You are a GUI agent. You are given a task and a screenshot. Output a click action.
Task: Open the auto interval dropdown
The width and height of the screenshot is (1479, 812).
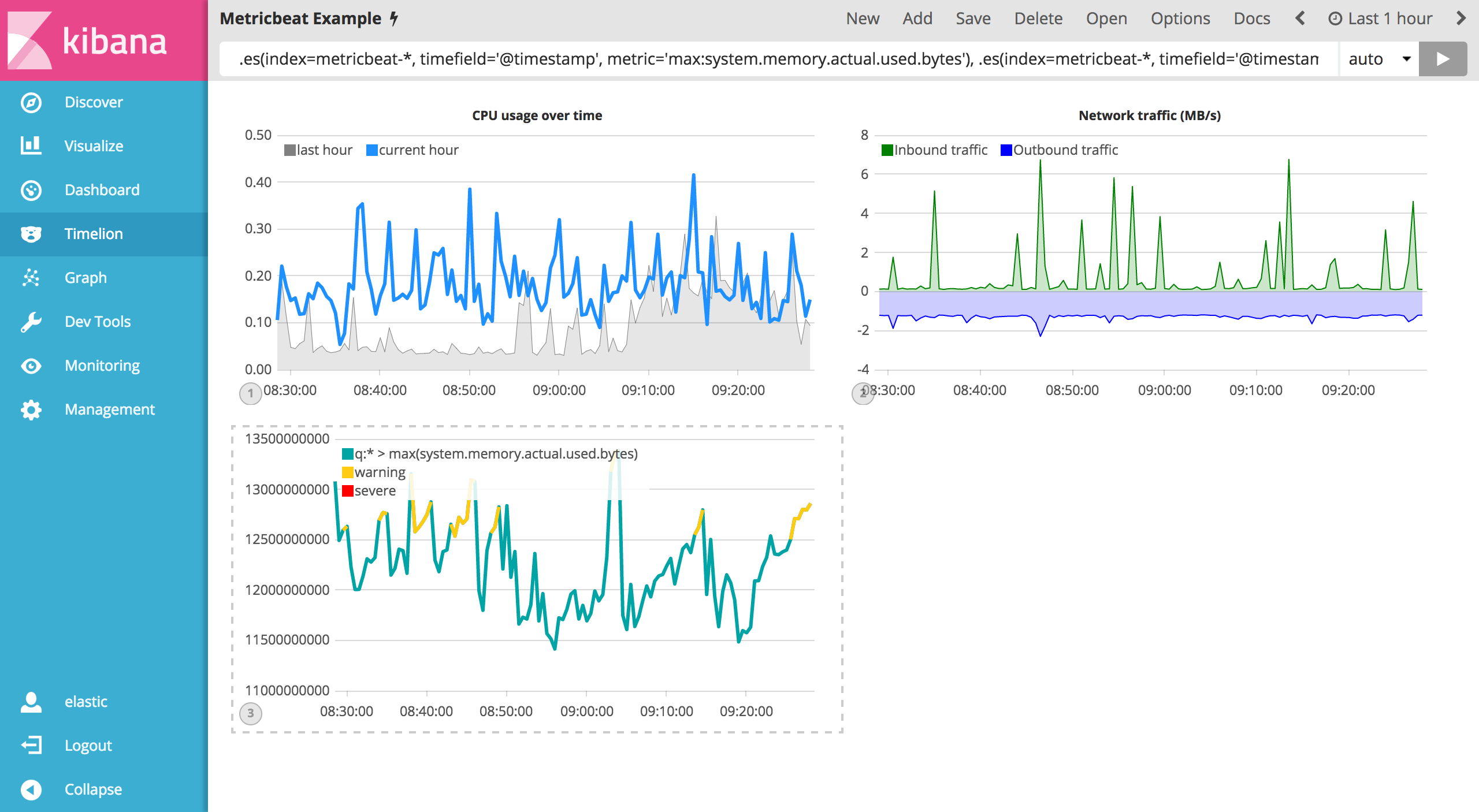click(1378, 59)
